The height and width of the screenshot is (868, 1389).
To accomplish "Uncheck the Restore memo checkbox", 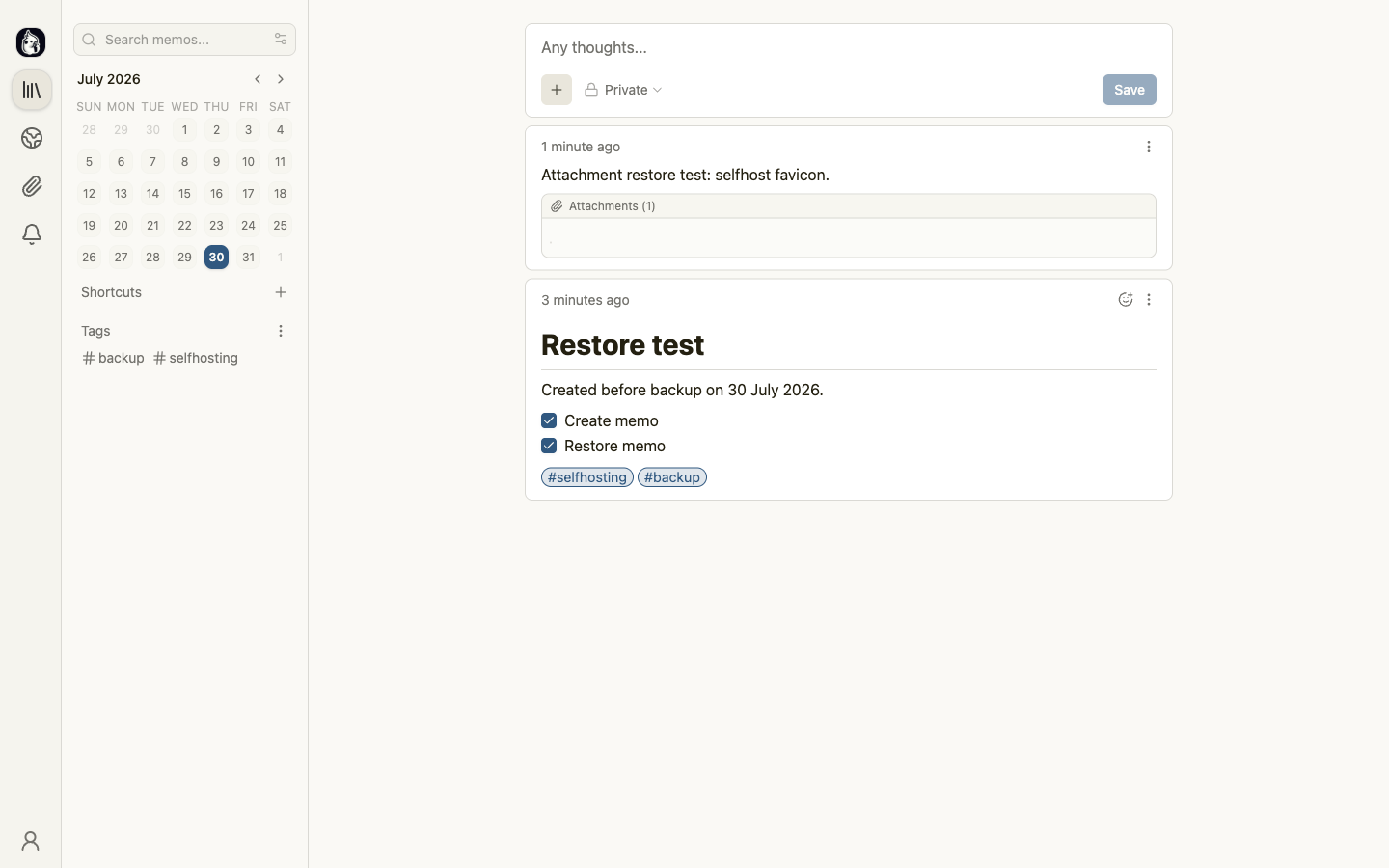I will coord(549,446).
